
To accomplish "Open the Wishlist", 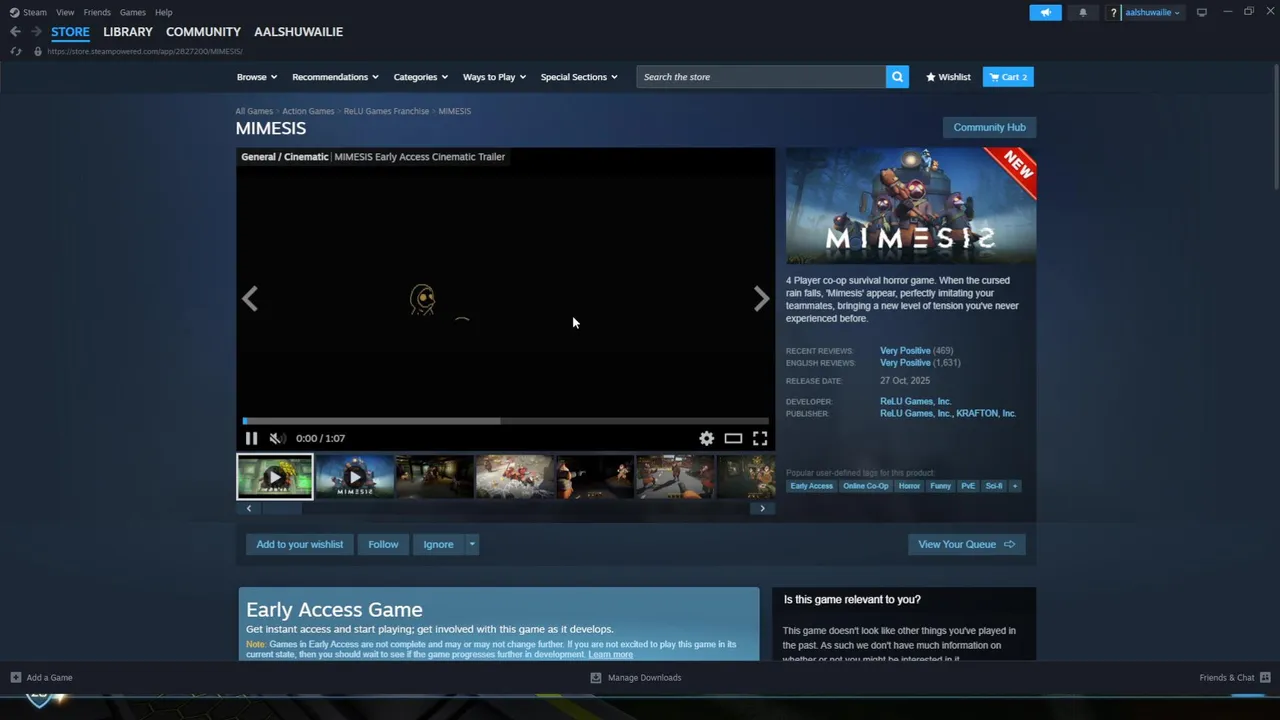I will pyautogui.click(x=948, y=77).
